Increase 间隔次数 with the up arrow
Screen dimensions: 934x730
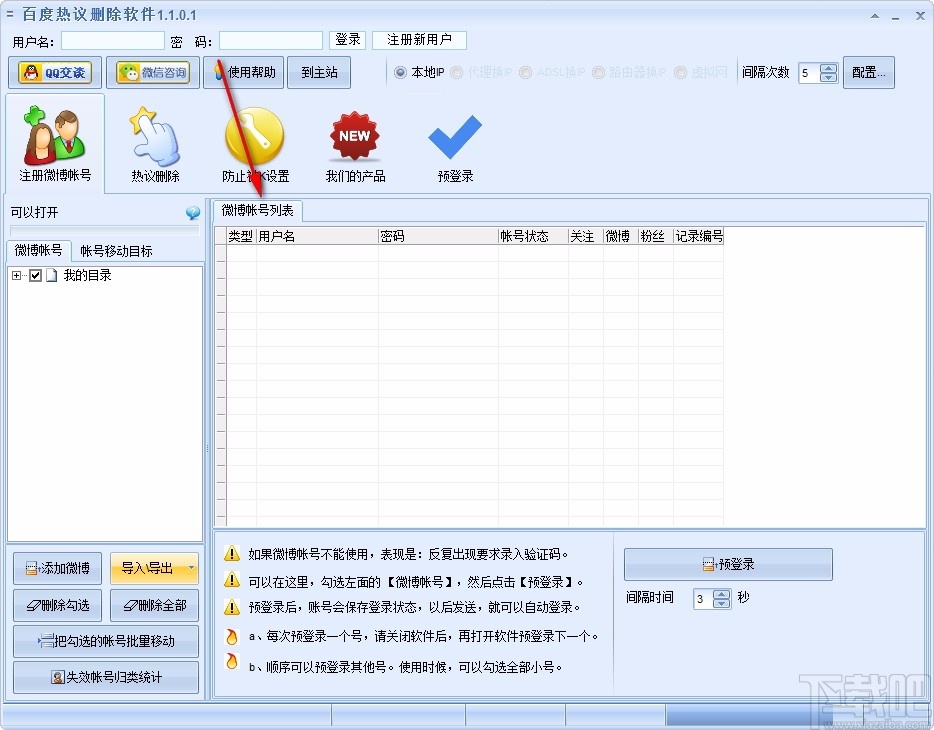point(828,66)
